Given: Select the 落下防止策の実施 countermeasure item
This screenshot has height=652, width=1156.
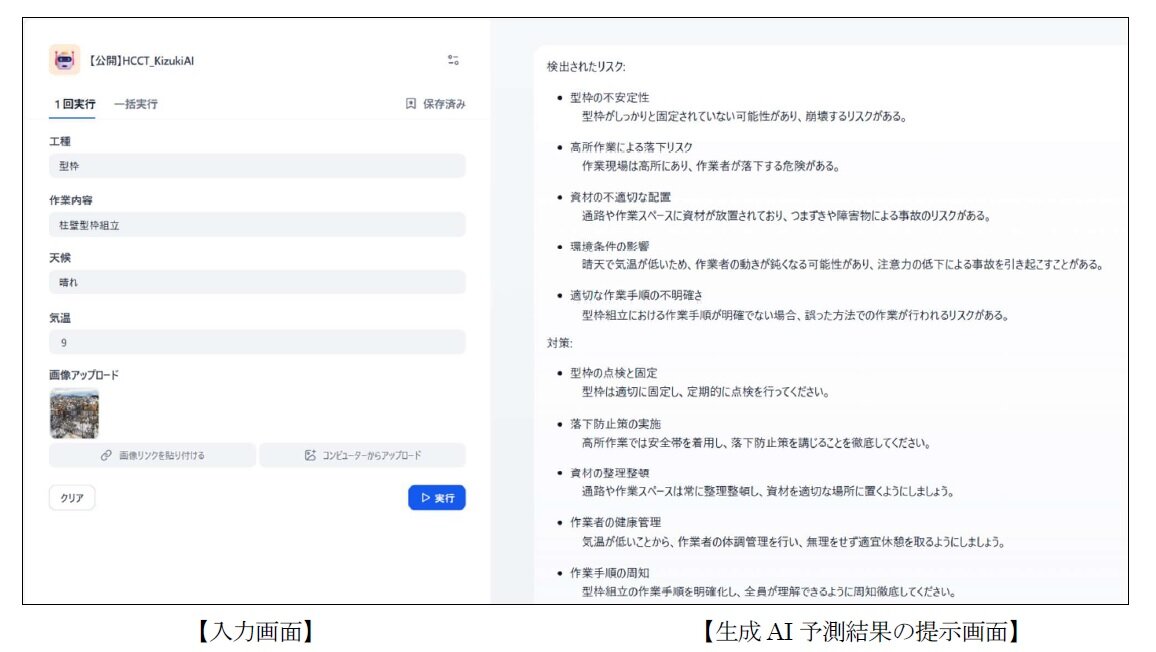Looking at the screenshot, I should (x=615, y=424).
